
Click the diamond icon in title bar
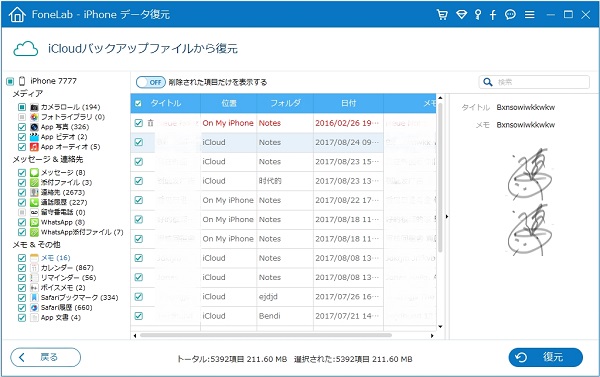click(x=461, y=15)
